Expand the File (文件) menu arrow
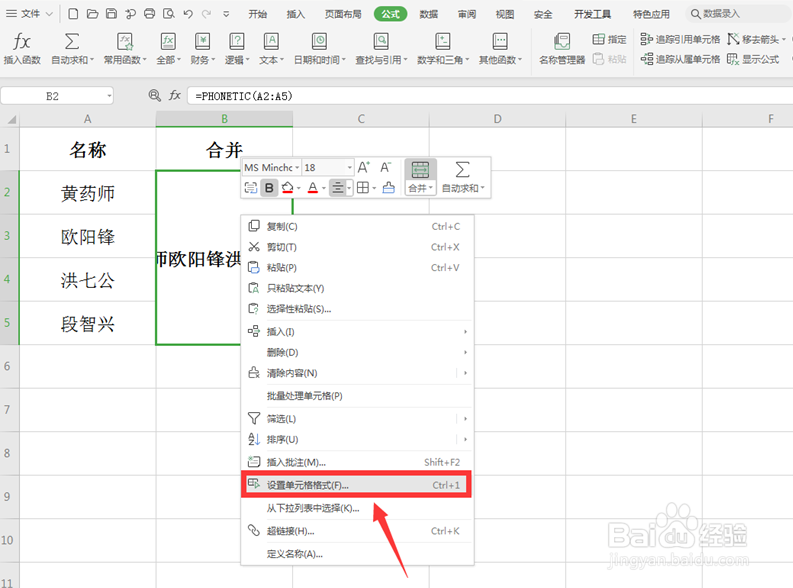793x588 pixels. pos(50,14)
